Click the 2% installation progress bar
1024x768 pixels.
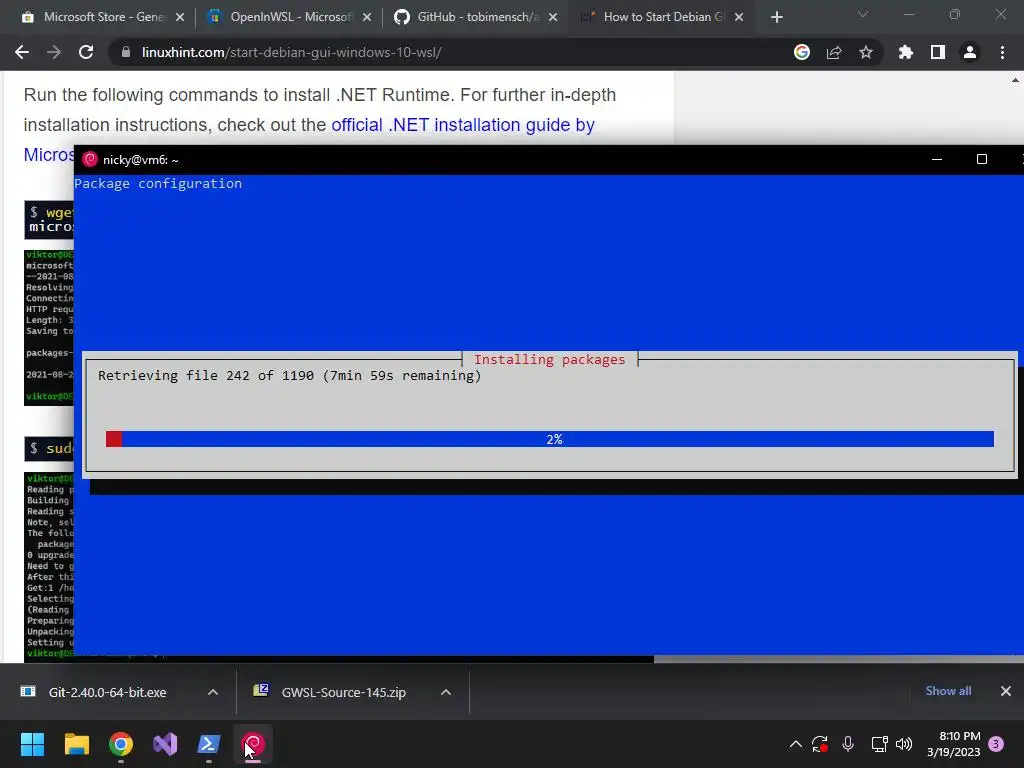(x=550, y=439)
